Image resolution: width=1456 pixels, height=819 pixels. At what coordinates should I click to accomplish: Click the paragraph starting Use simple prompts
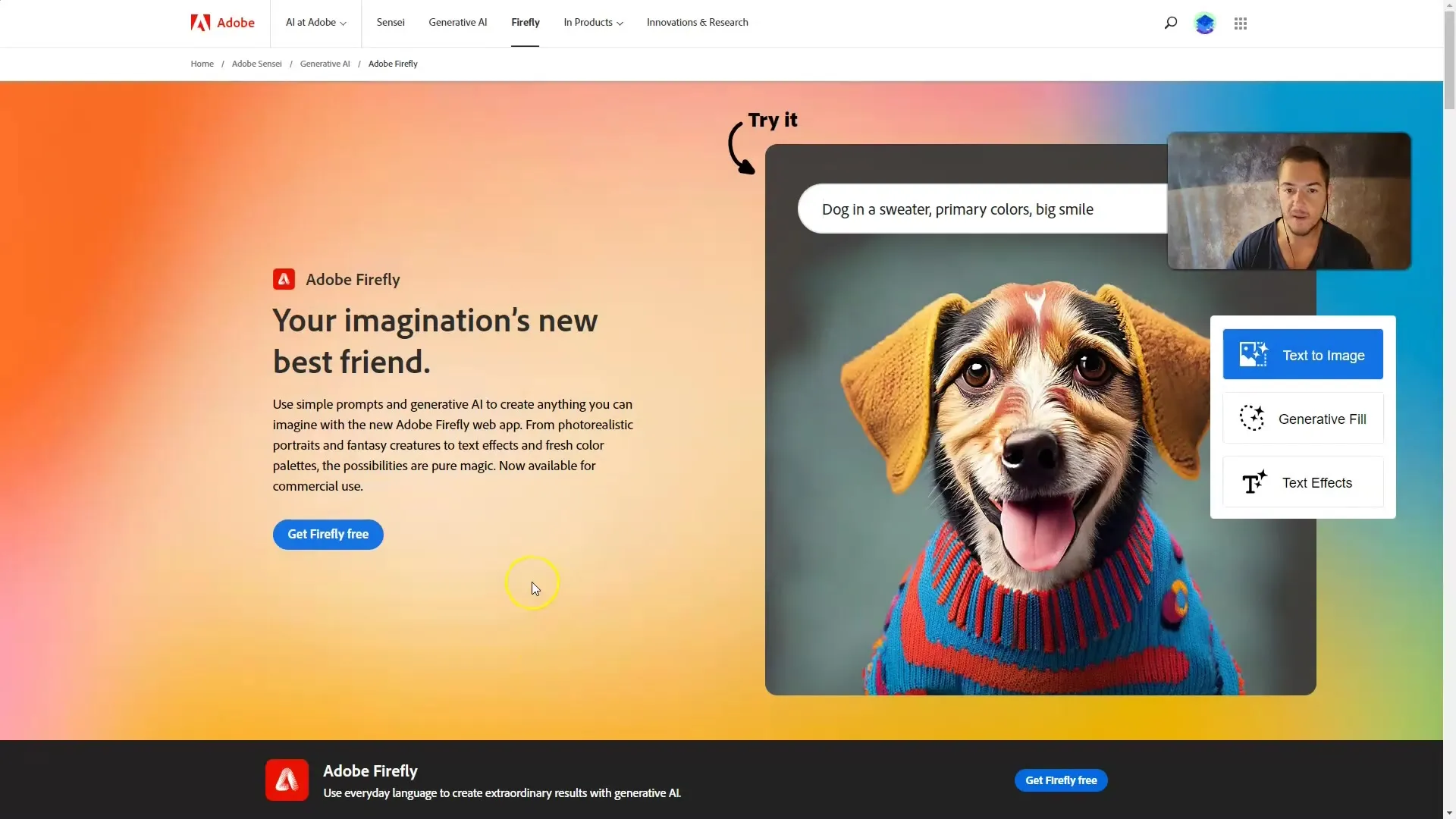[453, 445]
